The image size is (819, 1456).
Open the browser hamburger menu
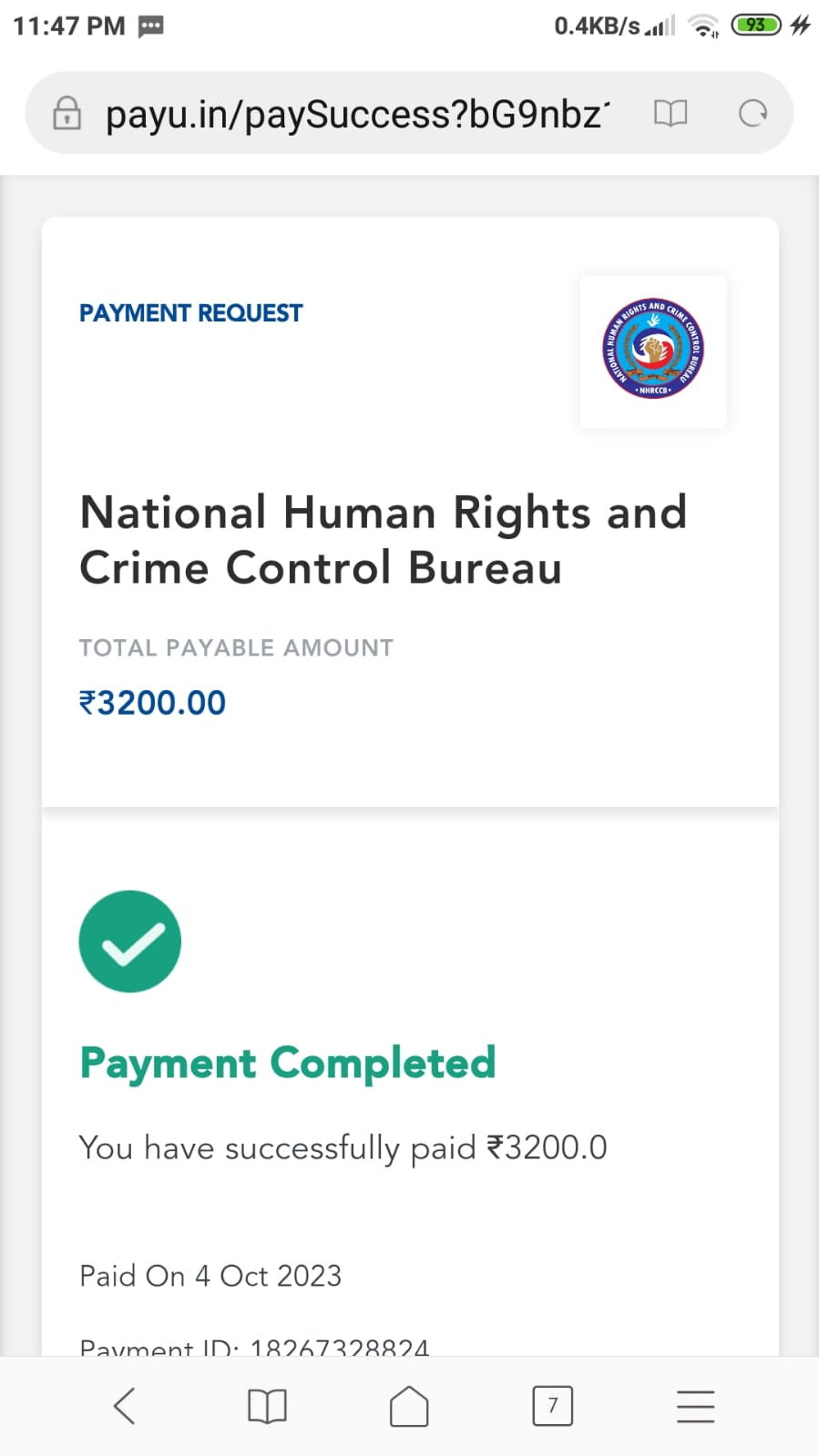(695, 1406)
